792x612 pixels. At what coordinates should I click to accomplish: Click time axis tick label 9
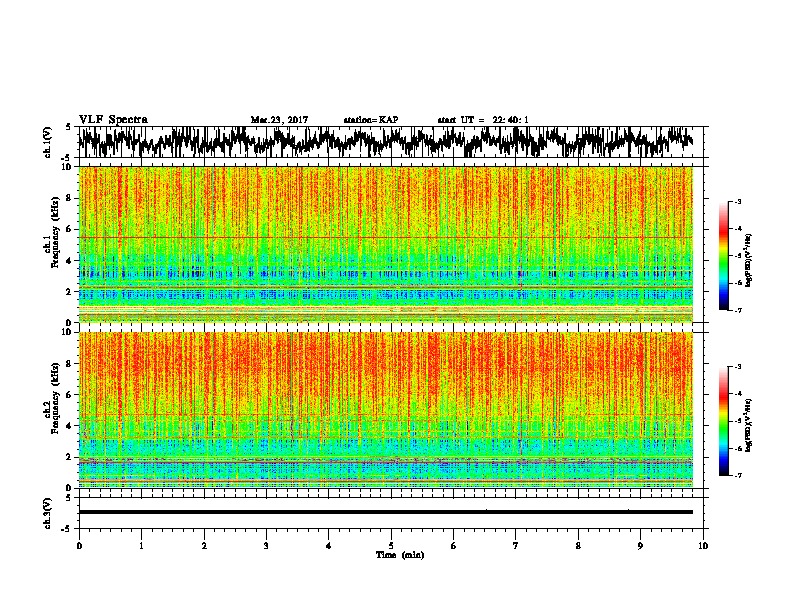pyautogui.click(x=640, y=546)
